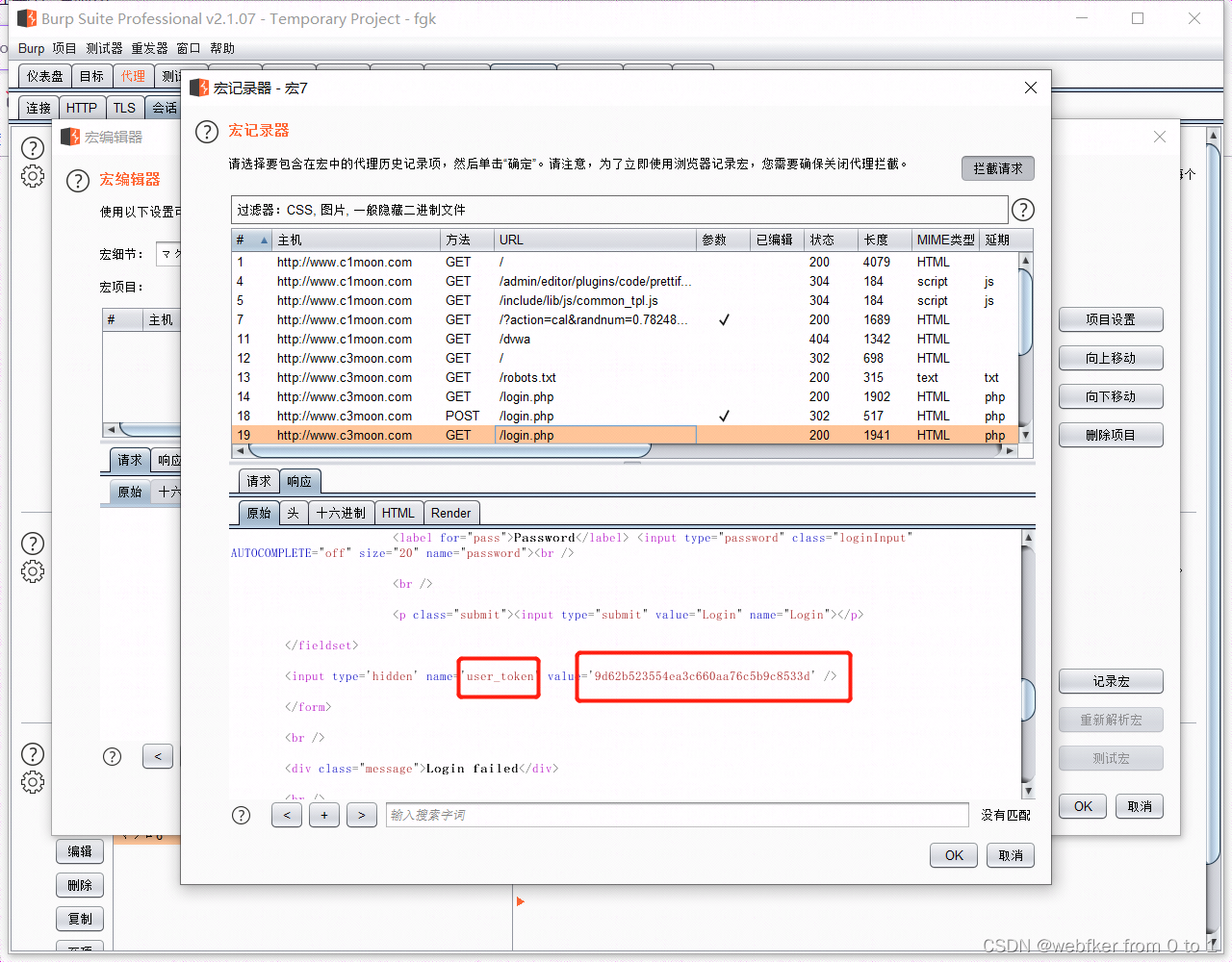Open the 头 view tab
1232x962 pixels.
(x=294, y=513)
